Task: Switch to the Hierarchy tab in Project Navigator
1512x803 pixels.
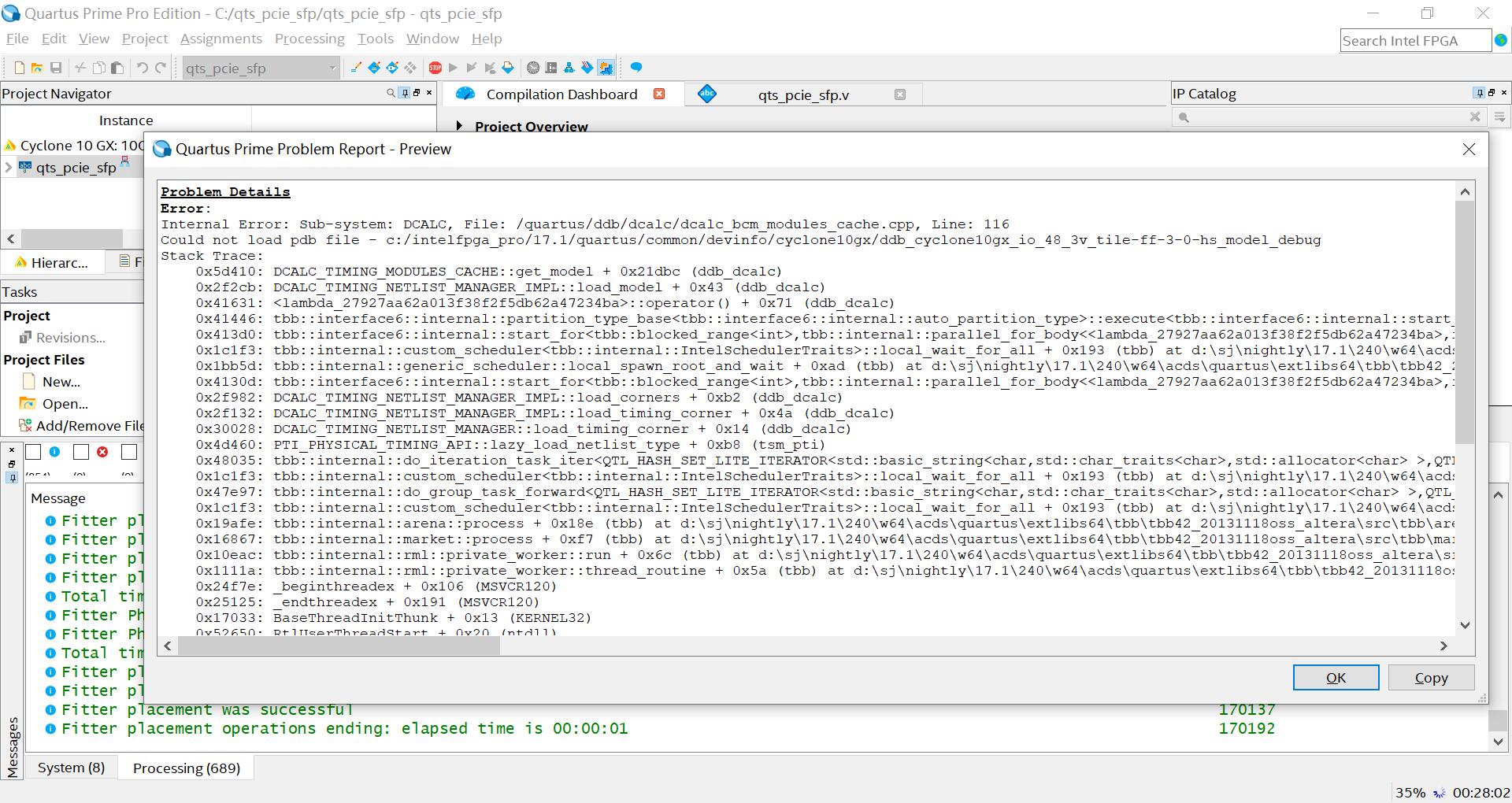Action: tap(52, 262)
